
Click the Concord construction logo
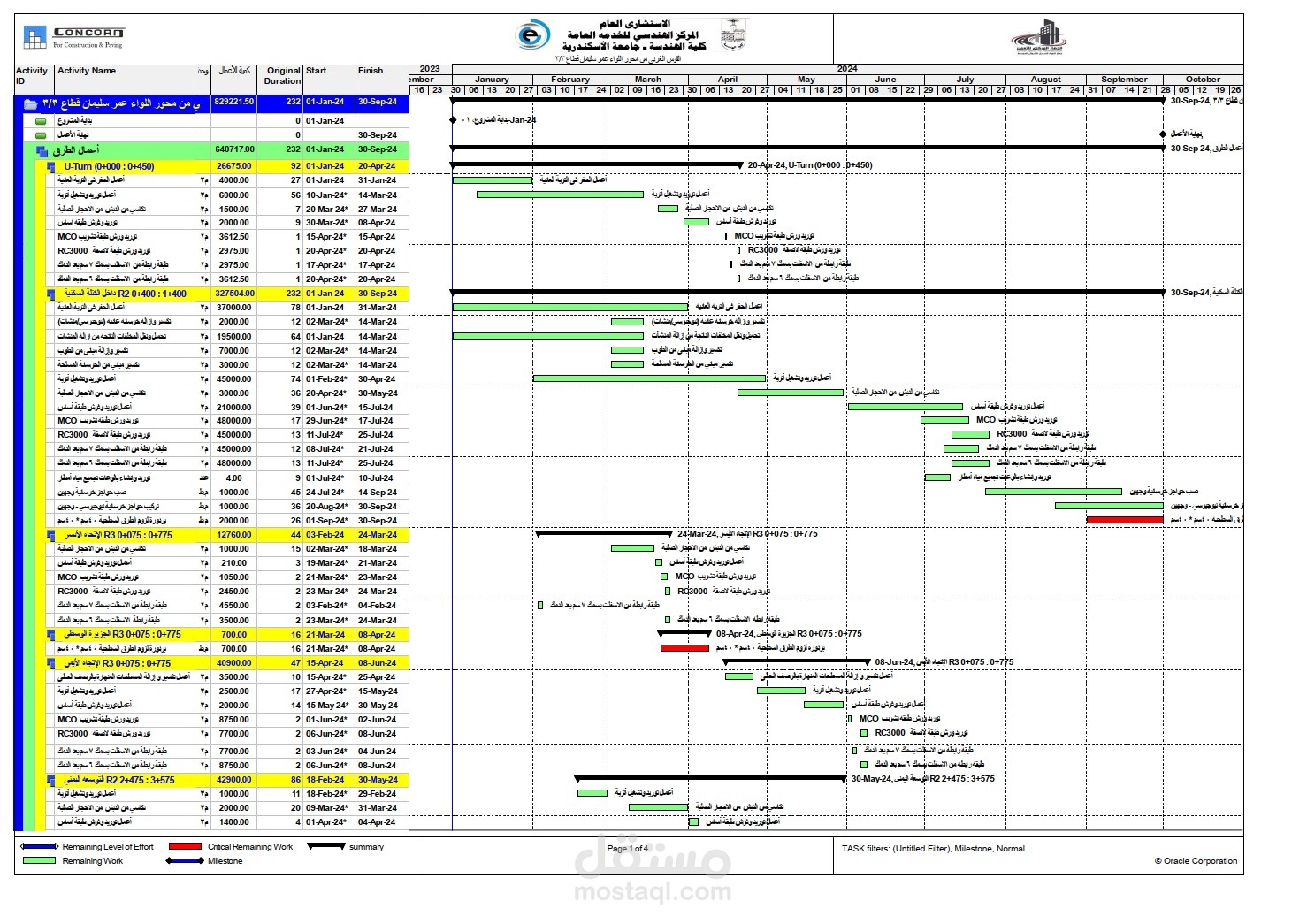73,37
